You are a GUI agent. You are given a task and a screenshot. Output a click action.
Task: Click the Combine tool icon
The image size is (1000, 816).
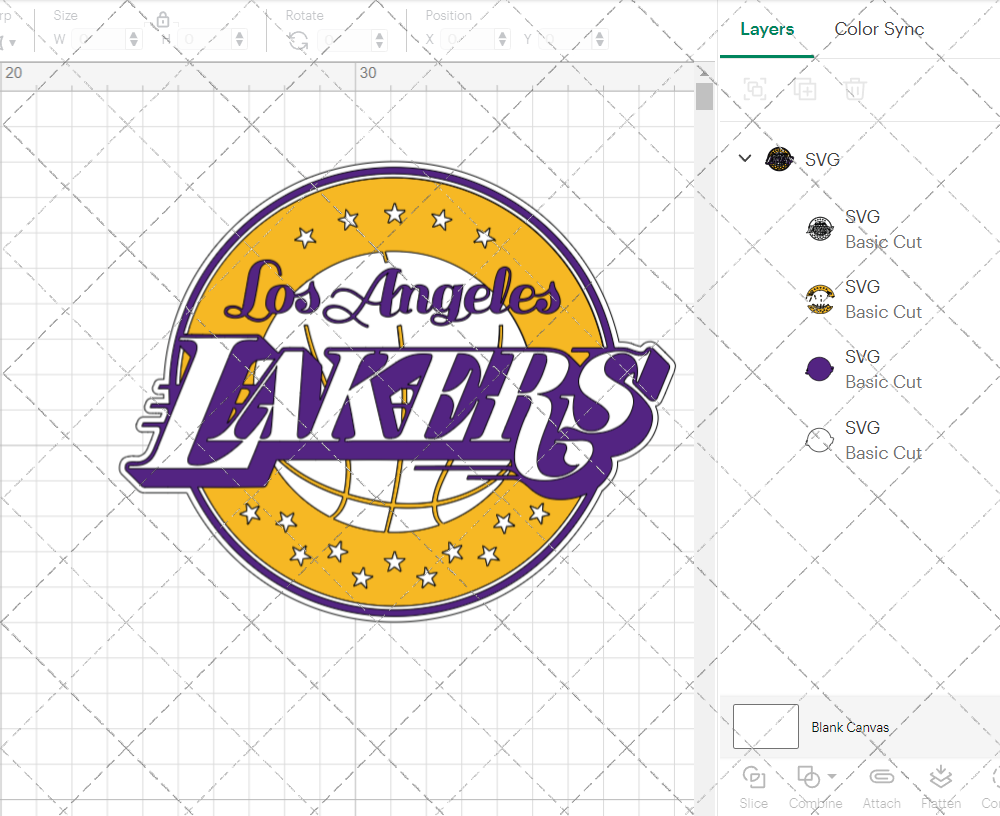pyautogui.click(x=809, y=778)
